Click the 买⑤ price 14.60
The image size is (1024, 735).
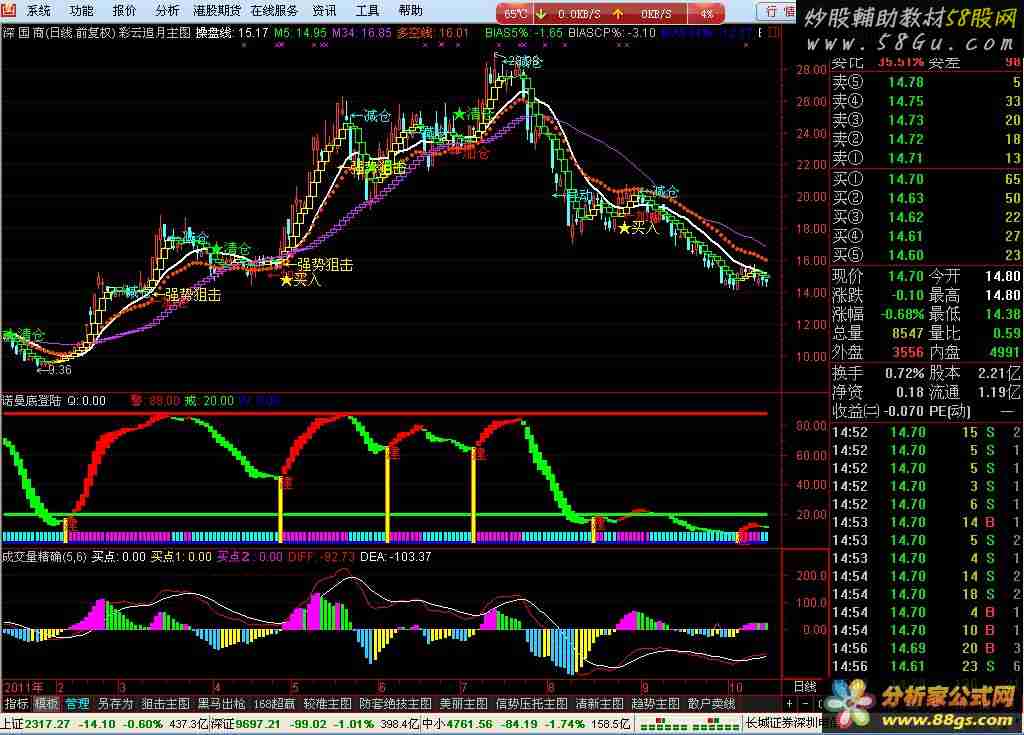tap(906, 255)
